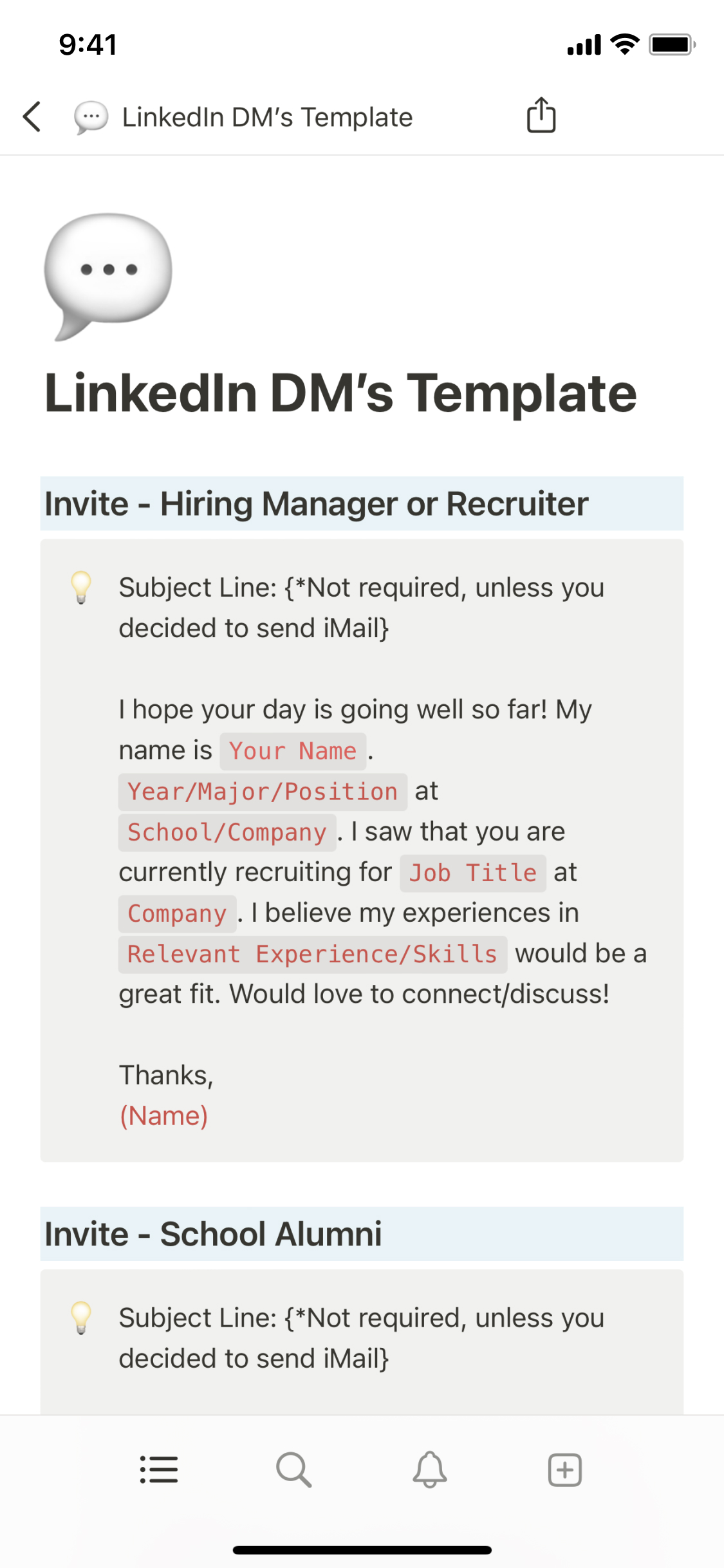Tap the header breadcrumb LinkedIn DM's Template
This screenshot has height=1568, width=724.
267,118
